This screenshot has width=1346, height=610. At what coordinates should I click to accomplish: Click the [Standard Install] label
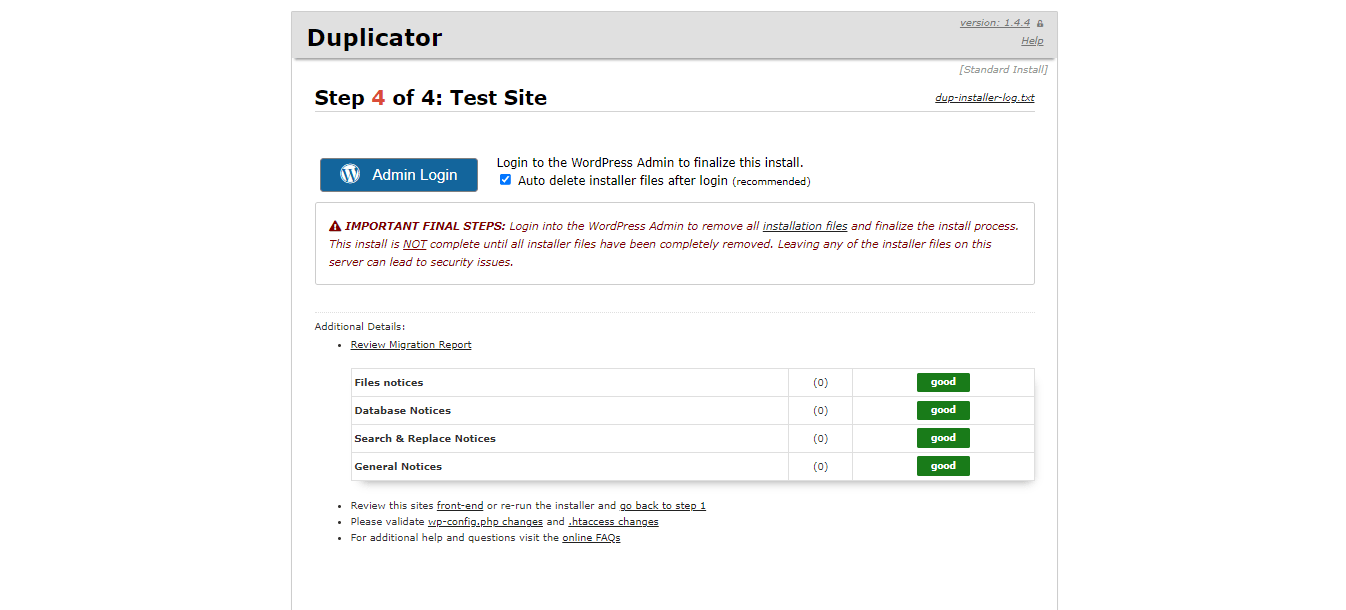(x=1003, y=70)
